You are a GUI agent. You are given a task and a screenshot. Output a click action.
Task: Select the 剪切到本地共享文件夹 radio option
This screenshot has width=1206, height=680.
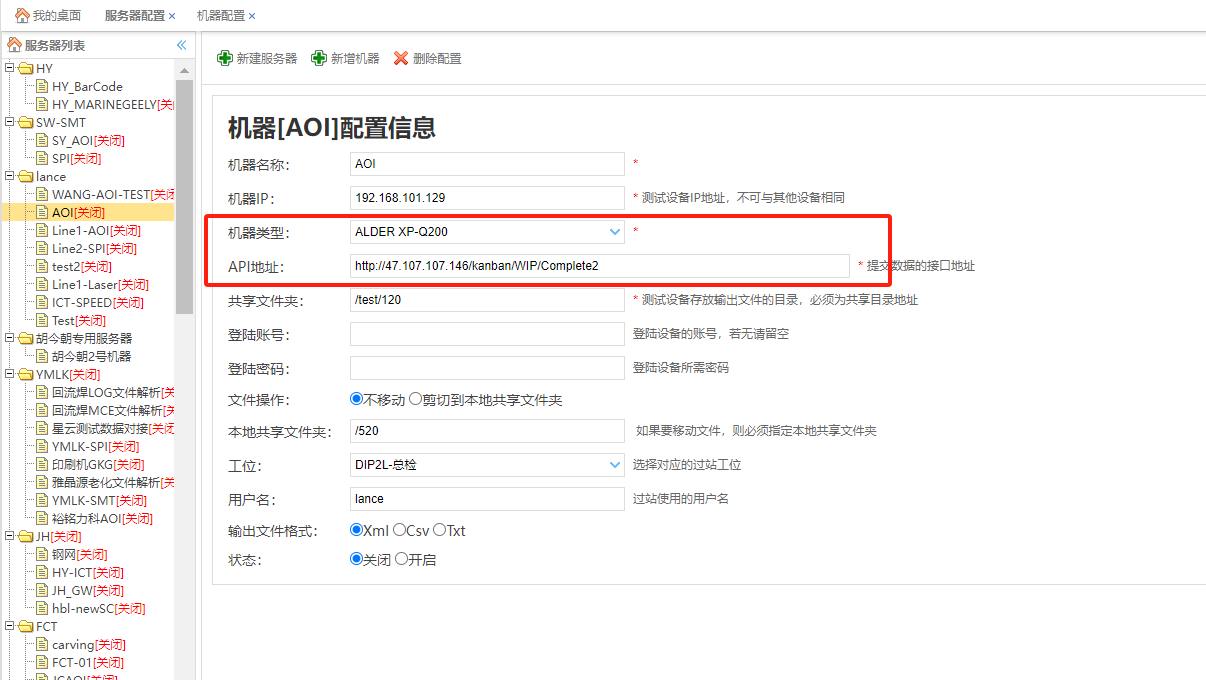[416, 400]
